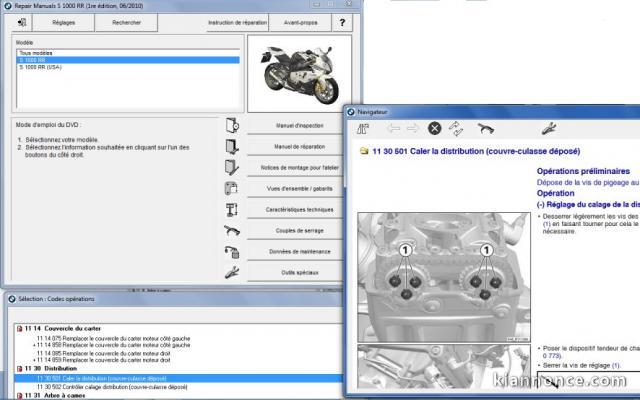
Task: Open the Réglages settings button
Action: (x=63, y=21)
